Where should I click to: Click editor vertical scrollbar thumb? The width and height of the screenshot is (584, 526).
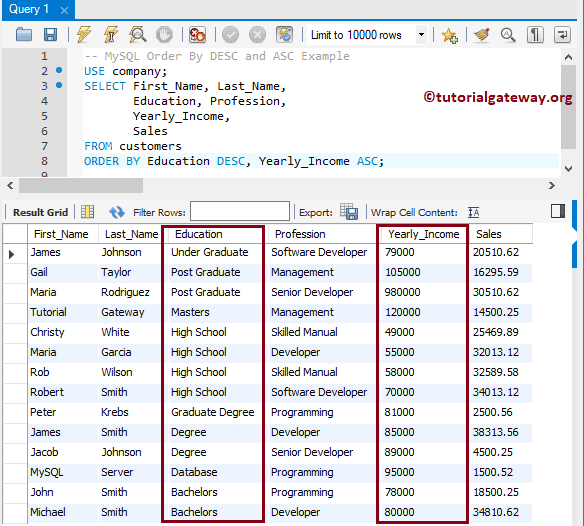(x=568, y=107)
